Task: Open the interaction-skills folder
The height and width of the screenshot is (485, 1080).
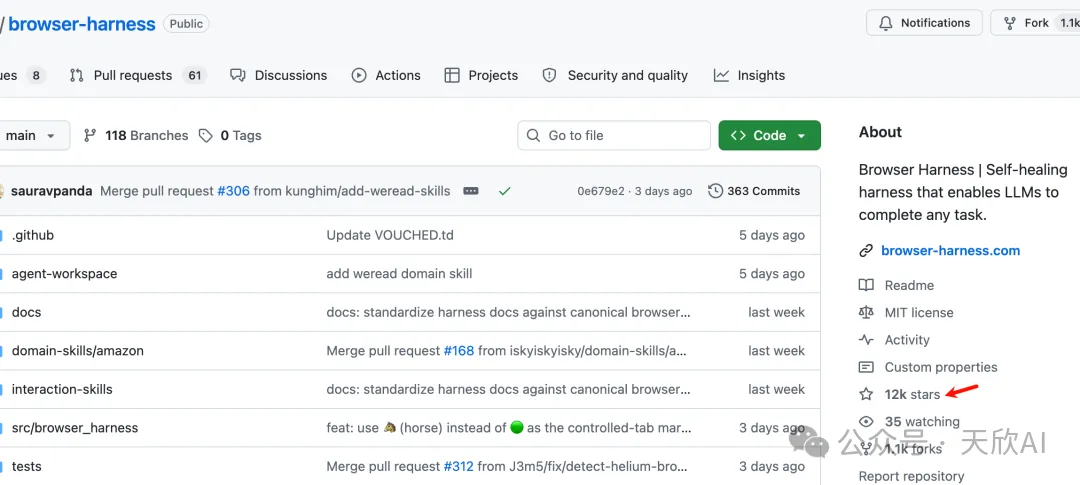Action: click(x=62, y=389)
